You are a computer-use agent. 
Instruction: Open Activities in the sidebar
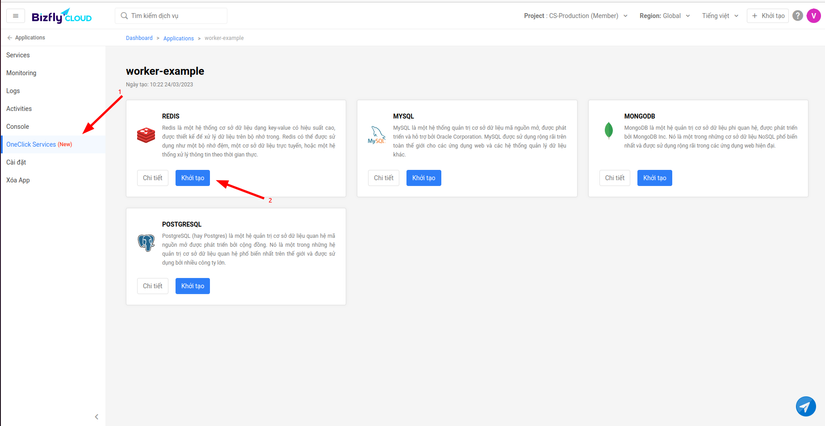point(53,109)
